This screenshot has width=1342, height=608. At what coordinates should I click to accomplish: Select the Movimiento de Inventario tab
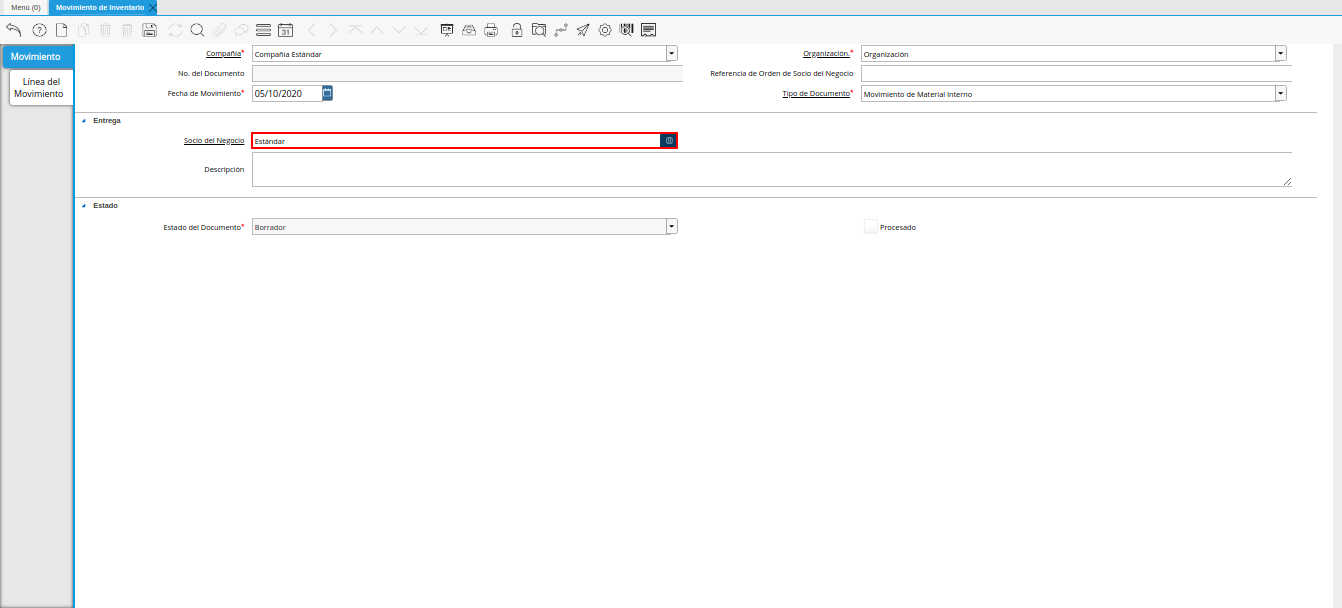(100, 7)
